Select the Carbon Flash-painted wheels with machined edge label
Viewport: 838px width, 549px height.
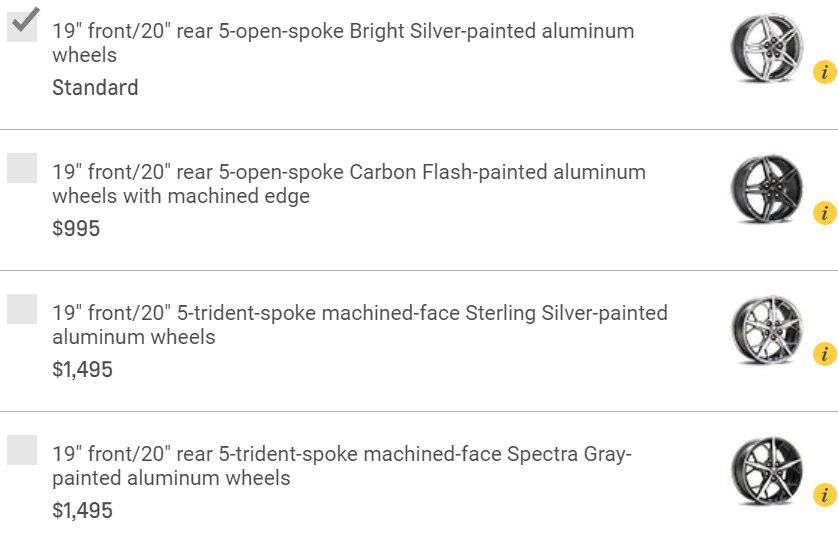(x=349, y=184)
